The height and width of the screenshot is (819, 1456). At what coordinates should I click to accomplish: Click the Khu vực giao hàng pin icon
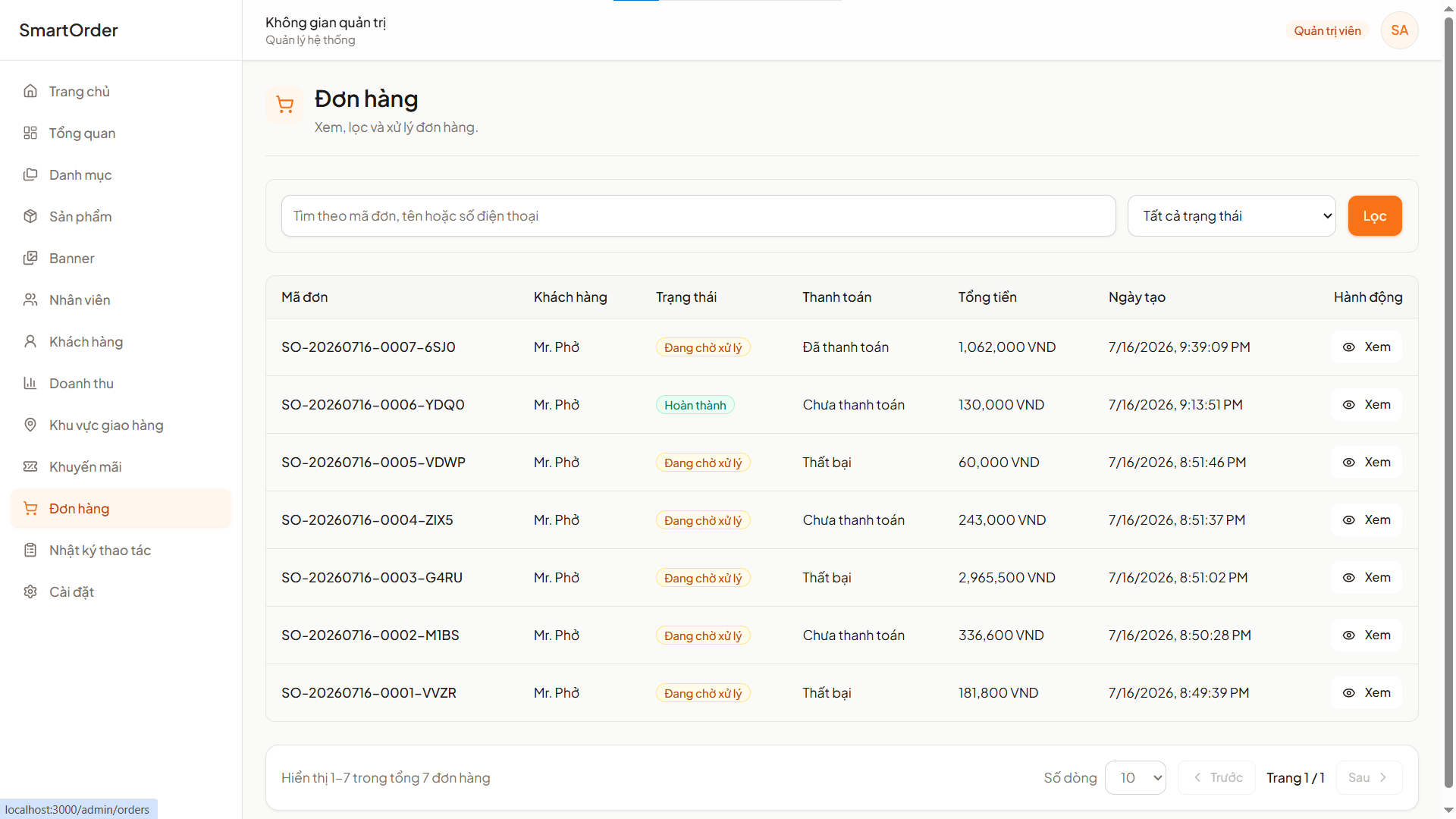point(30,425)
